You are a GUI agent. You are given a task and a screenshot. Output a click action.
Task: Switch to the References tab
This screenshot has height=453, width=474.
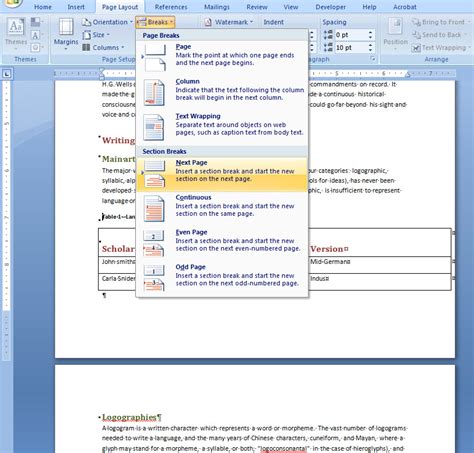[171, 7]
